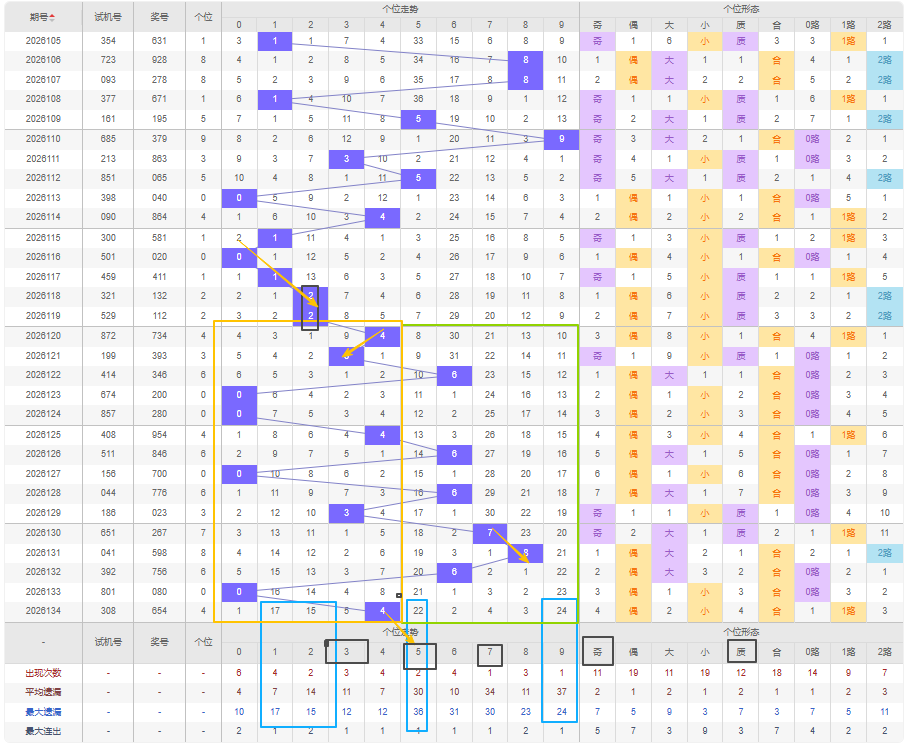Click the top 个位走势 header
This screenshot has width=906, height=743.
pos(400,9)
